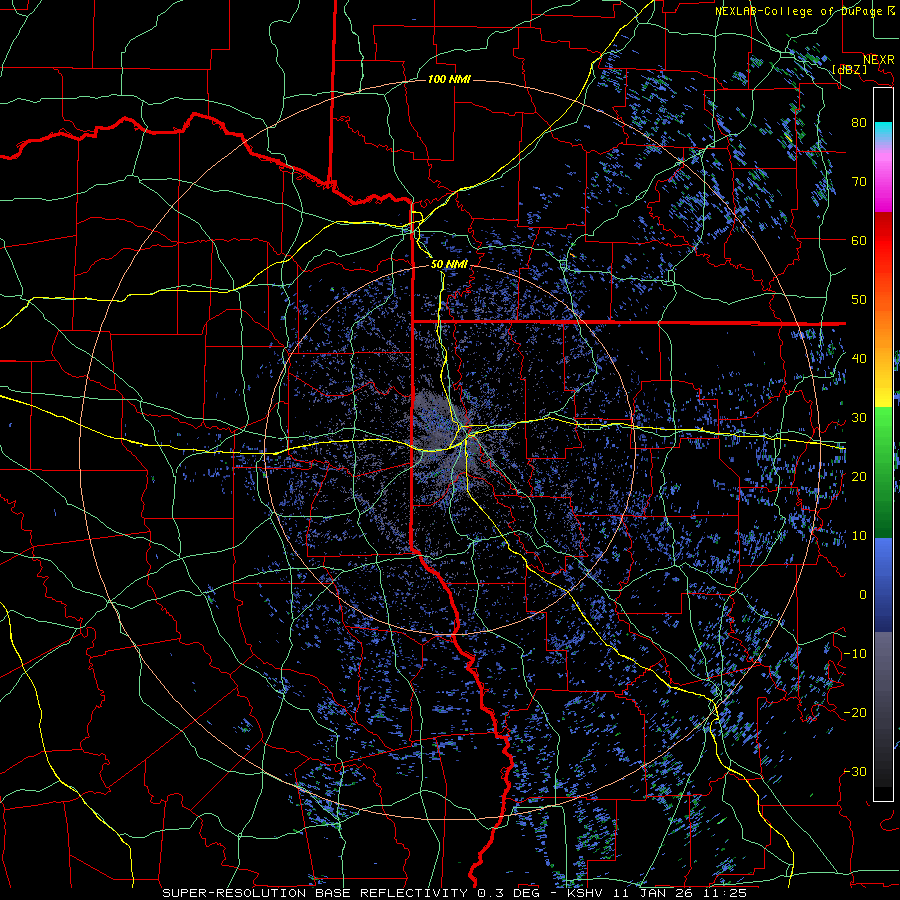Click the -30 value on the dBZ scale
Image resolution: width=900 pixels, height=900 pixels.
(855, 771)
